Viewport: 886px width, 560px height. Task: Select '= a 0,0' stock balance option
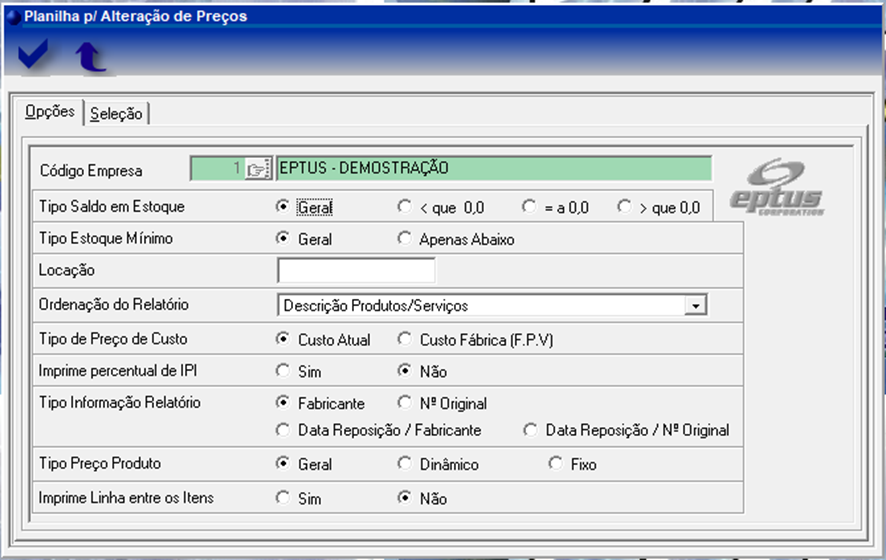(x=529, y=207)
